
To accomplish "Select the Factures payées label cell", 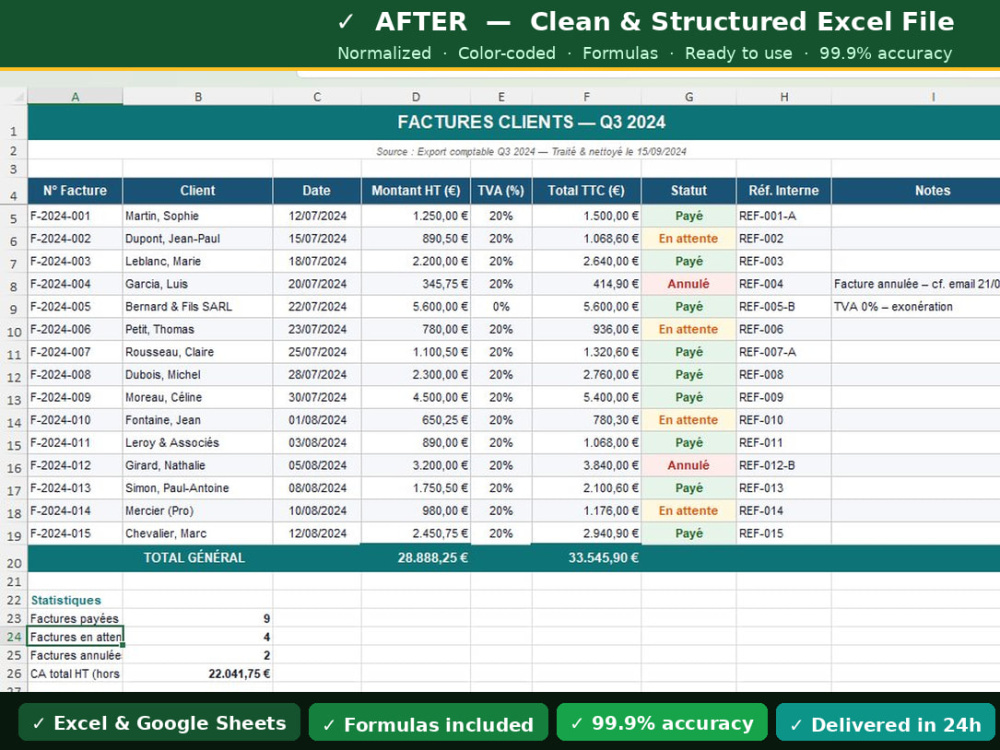I will 75,619.
